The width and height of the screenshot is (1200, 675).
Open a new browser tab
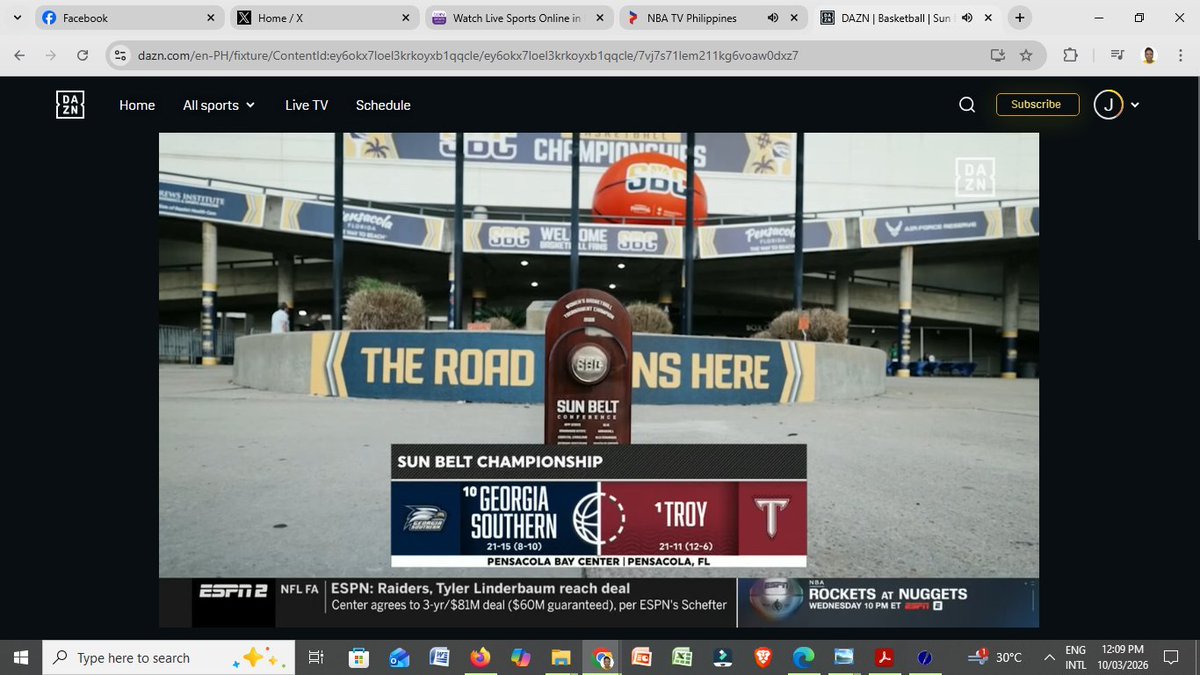(x=1019, y=18)
